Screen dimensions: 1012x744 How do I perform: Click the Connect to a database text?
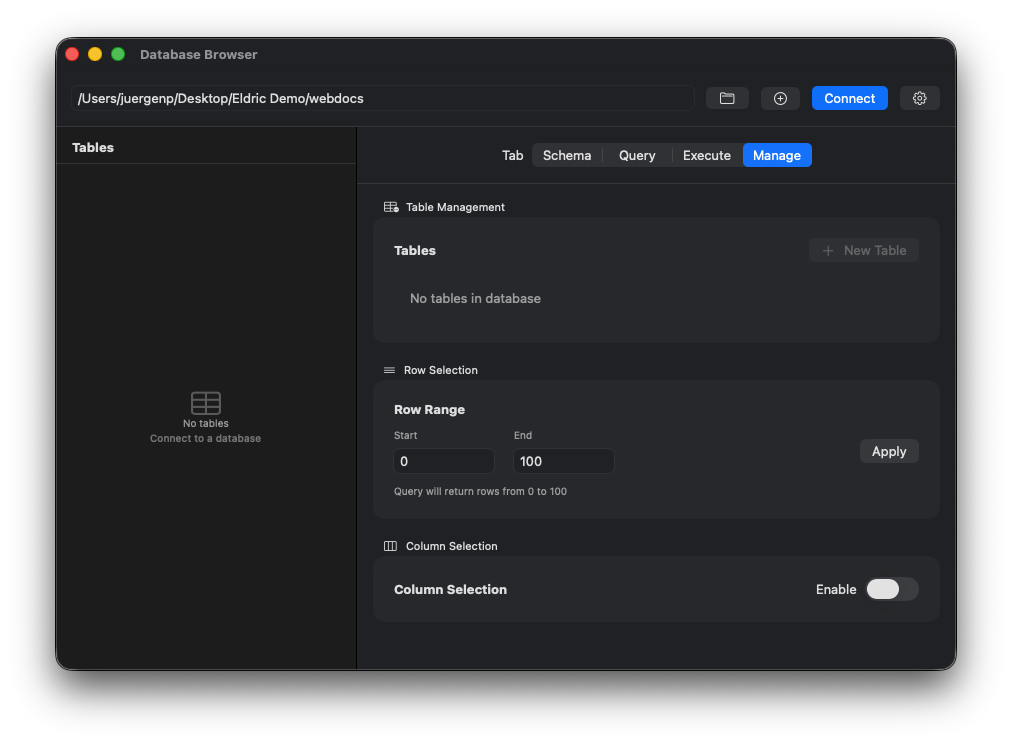pyautogui.click(x=205, y=438)
